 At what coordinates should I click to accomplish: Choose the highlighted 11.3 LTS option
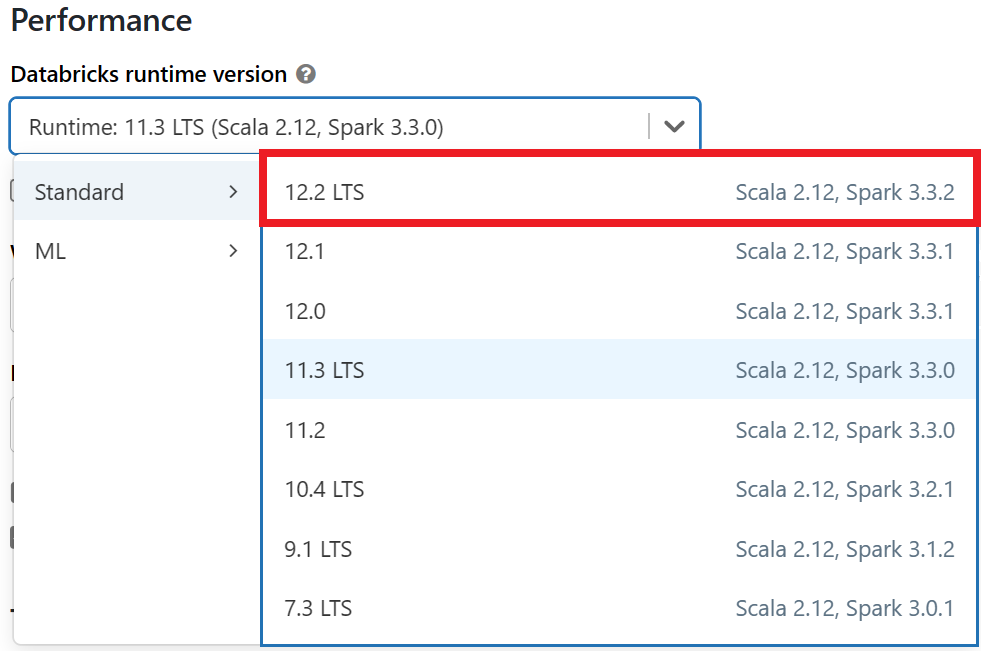(324, 370)
